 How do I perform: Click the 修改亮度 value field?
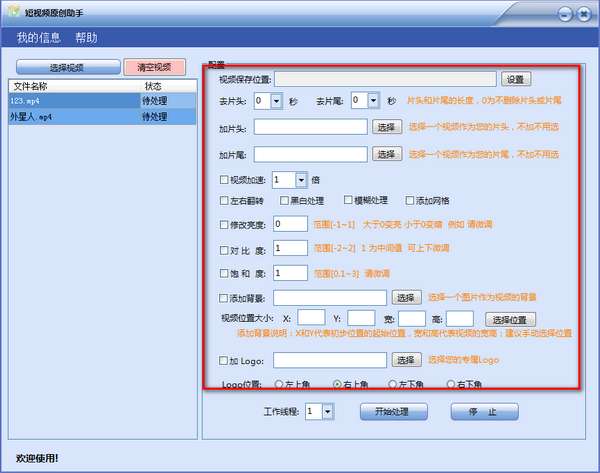click(x=290, y=224)
